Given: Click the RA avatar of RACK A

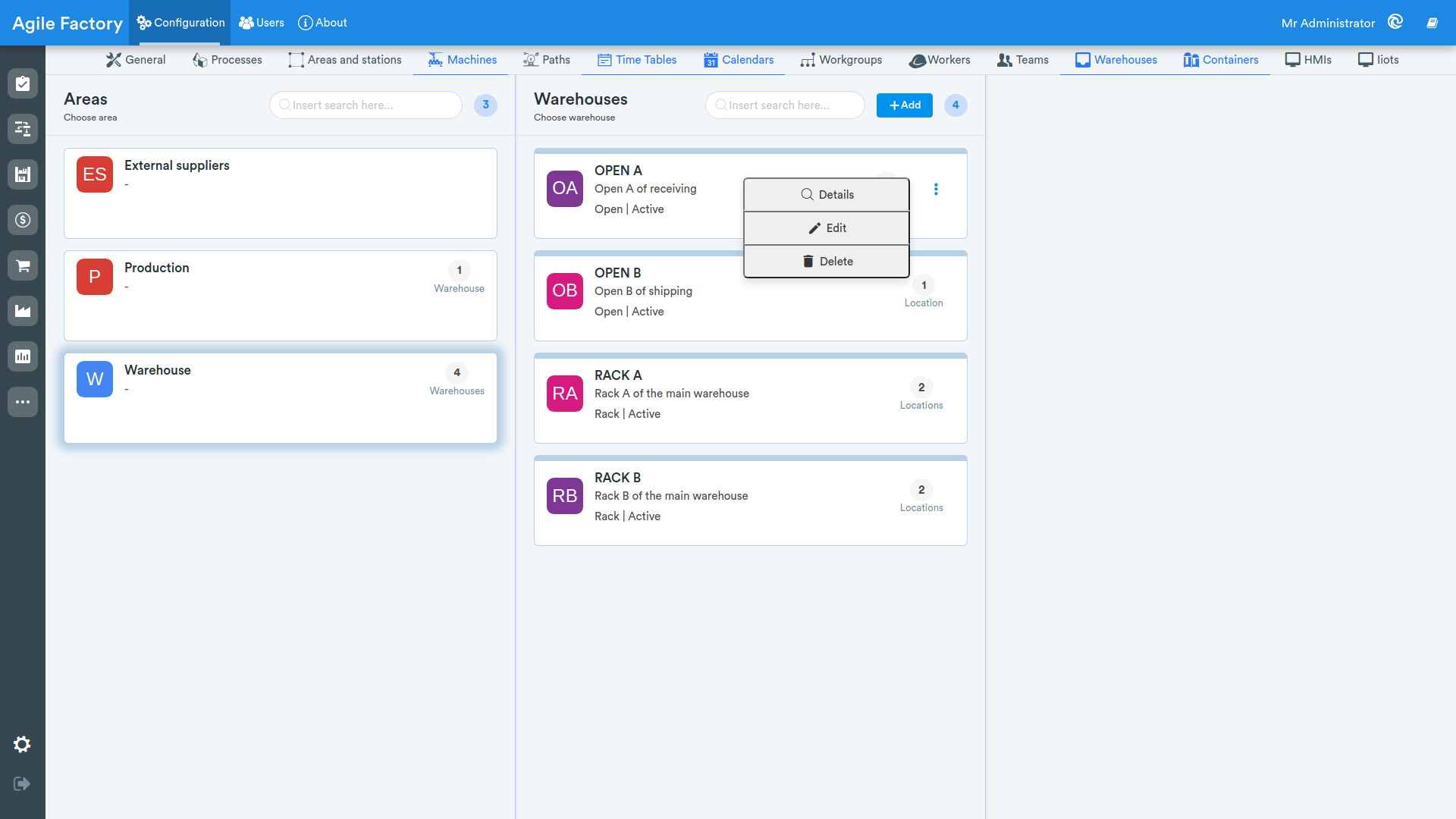Looking at the screenshot, I should (x=565, y=394).
